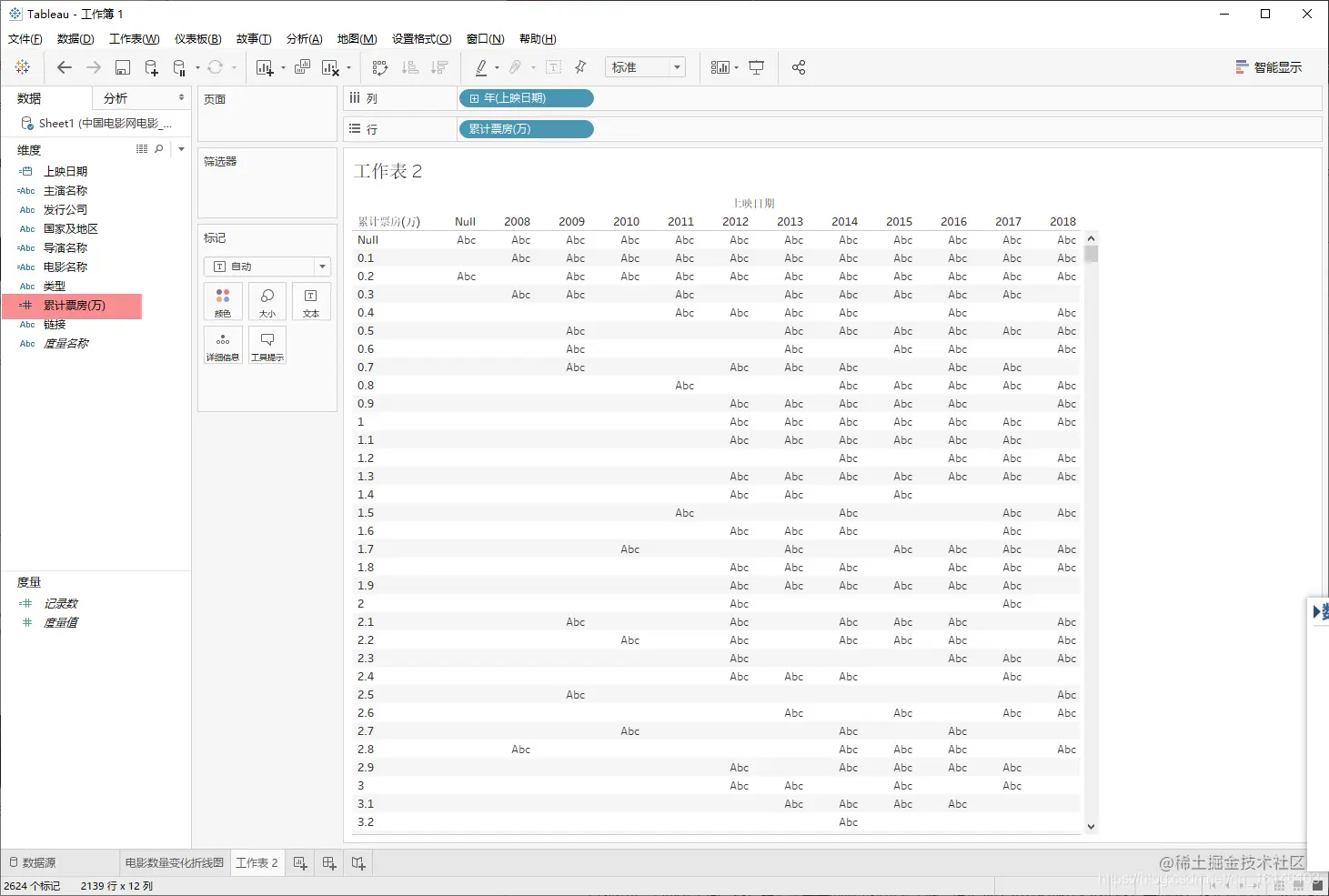Open the 分析 tab dropdown arrows
This screenshot has width=1329, height=896.
coord(181,97)
